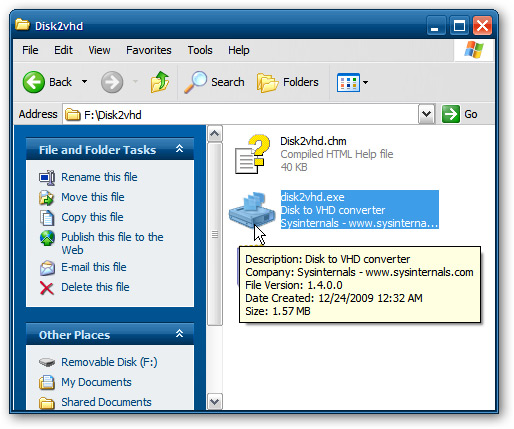Click the address field showing F:\Disk2vhd
Image resolution: width=514 pixels, height=429 pixels.
tap(241, 114)
